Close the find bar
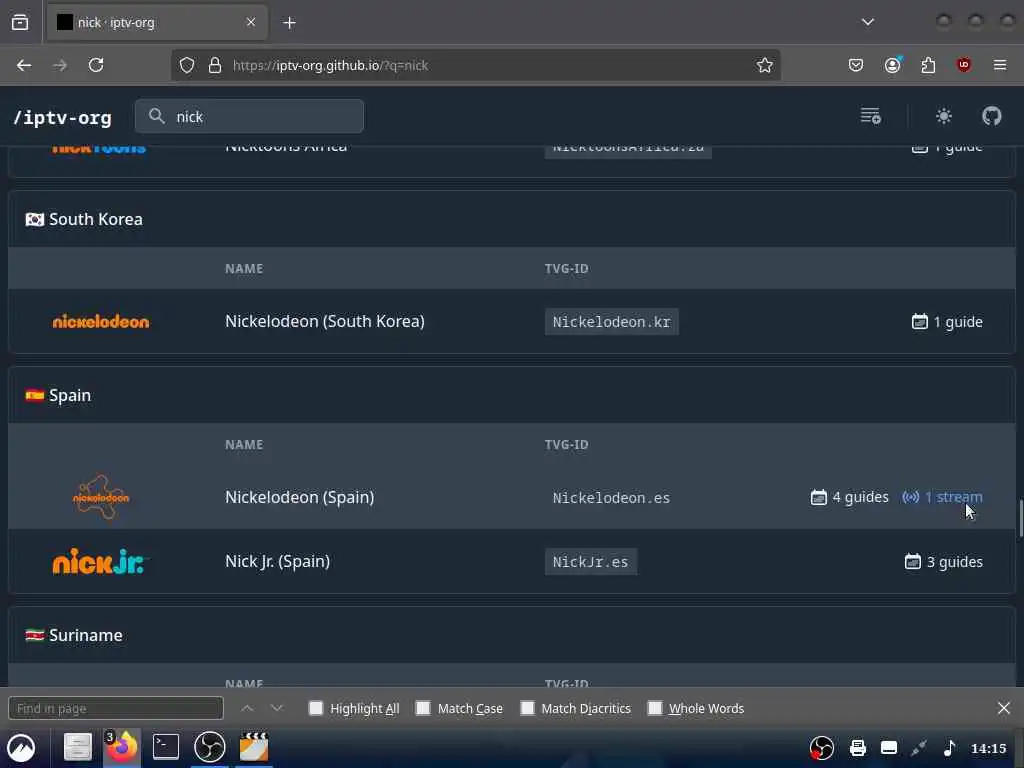Screen dimensions: 1024x768 point(1004,708)
